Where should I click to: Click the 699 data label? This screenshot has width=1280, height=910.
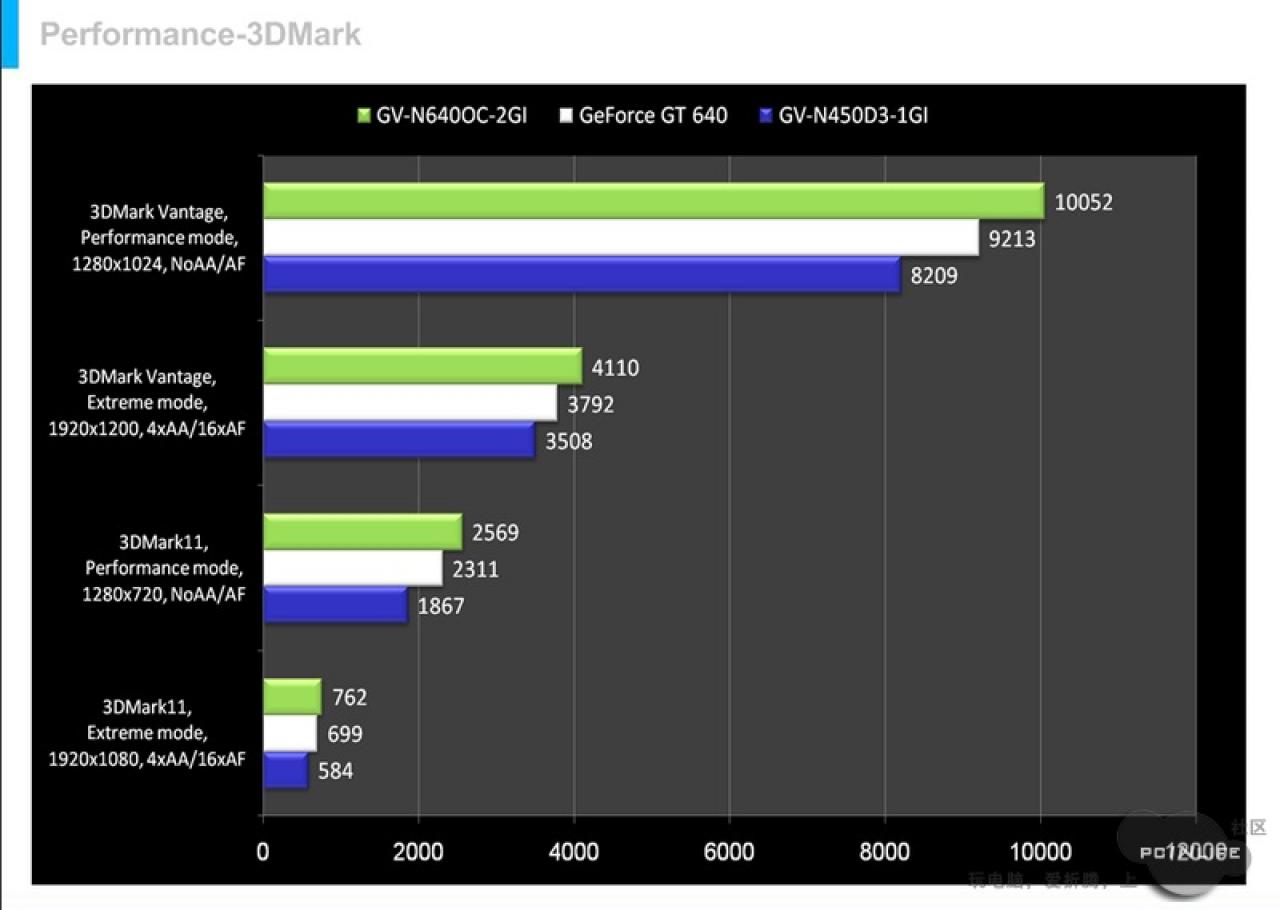tap(345, 735)
